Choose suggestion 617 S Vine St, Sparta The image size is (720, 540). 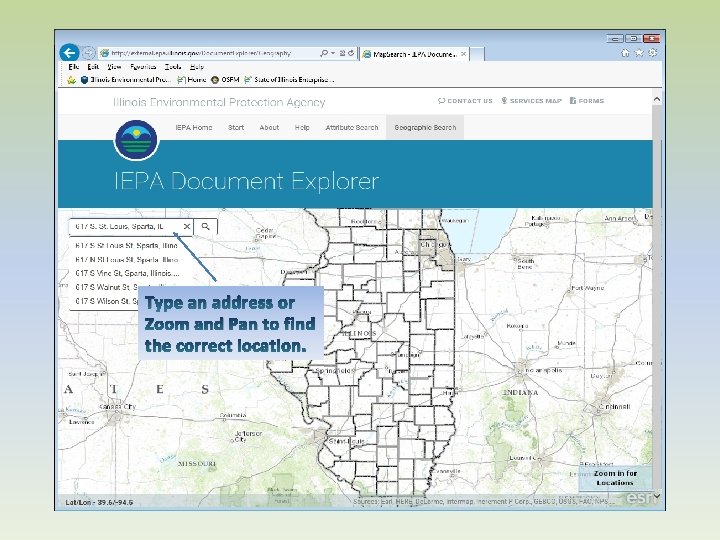point(127,273)
